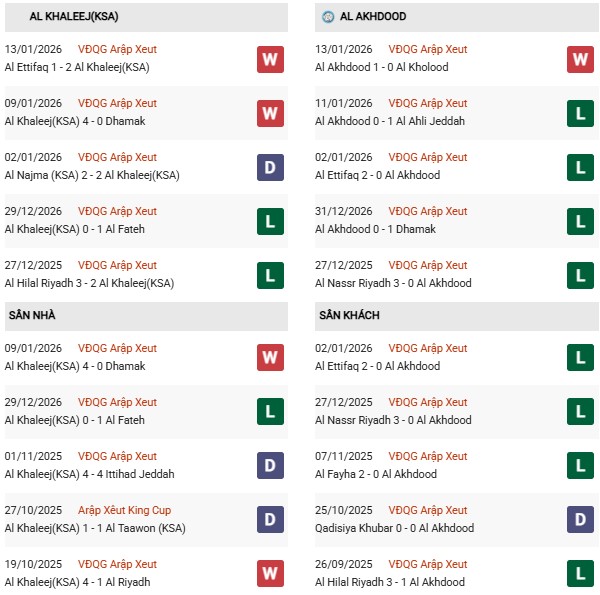Viewport: 600px width, 595px height.
Task: Click L badge for Al Akhdood 0-1 Al Ahli Jeddah
Action: click(580, 113)
